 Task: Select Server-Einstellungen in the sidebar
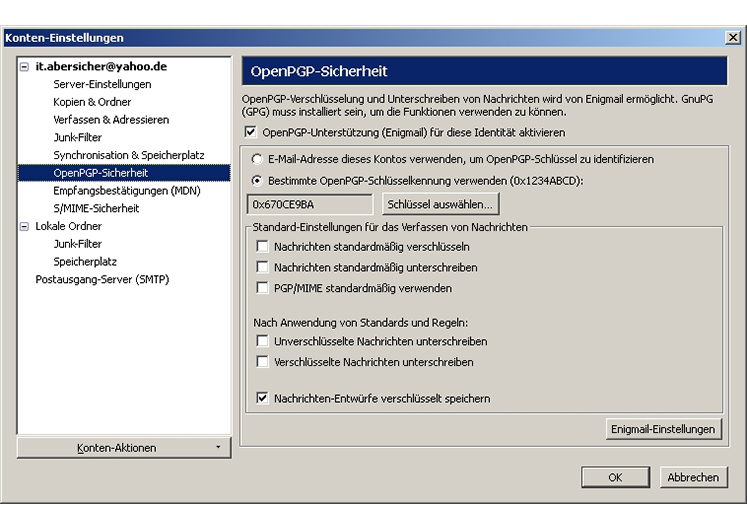tap(102, 84)
